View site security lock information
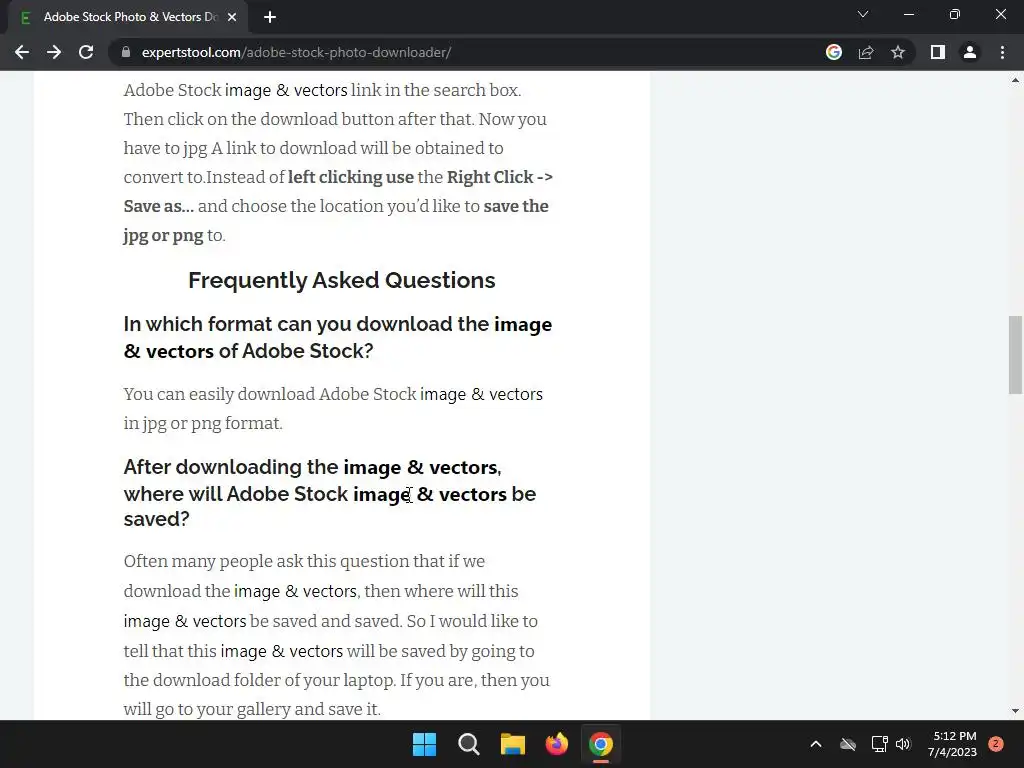Screen dimensions: 1024x768 click(126, 52)
